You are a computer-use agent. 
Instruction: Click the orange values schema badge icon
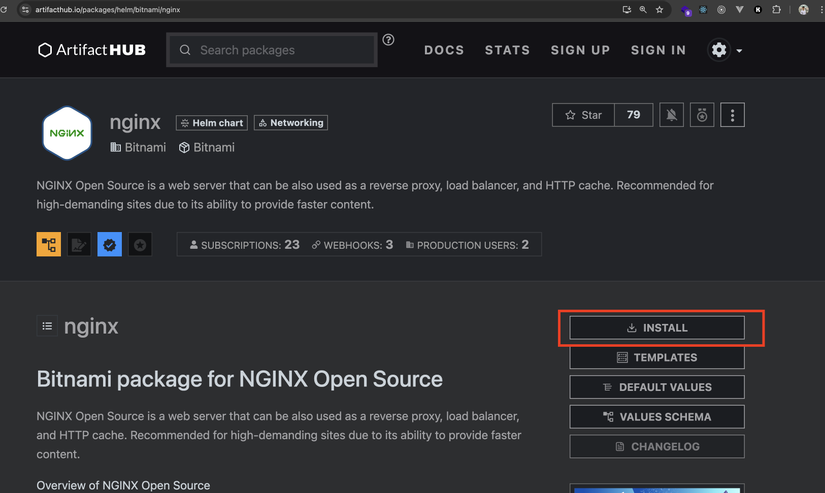pos(48,244)
